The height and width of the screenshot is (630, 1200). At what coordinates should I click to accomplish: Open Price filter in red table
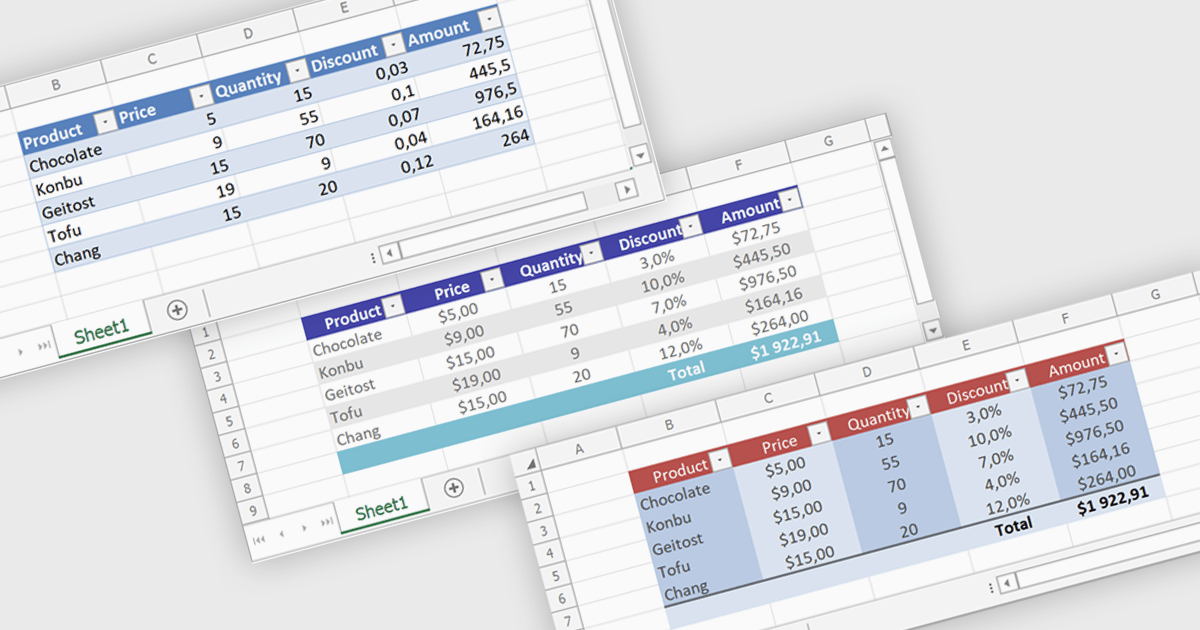(x=818, y=435)
